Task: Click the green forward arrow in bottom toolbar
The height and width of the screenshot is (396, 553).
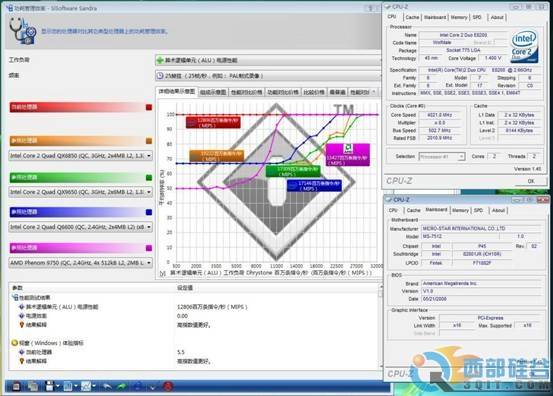Action: click(122, 386)
